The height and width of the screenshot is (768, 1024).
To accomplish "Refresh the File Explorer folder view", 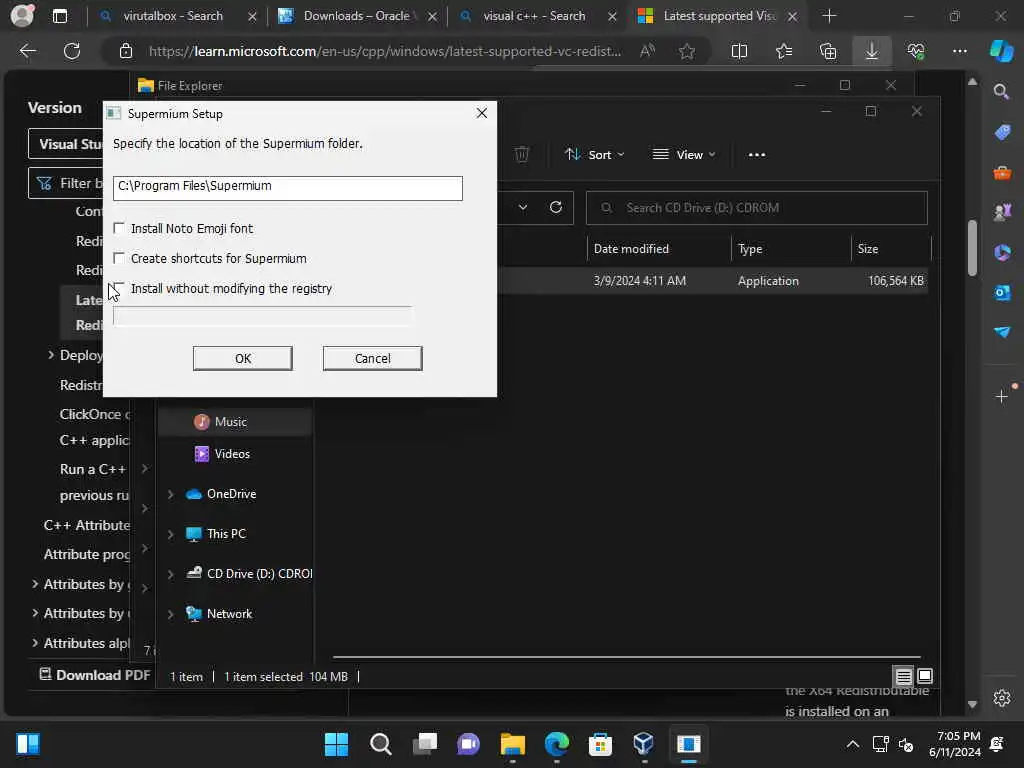I will coord(556,207).
